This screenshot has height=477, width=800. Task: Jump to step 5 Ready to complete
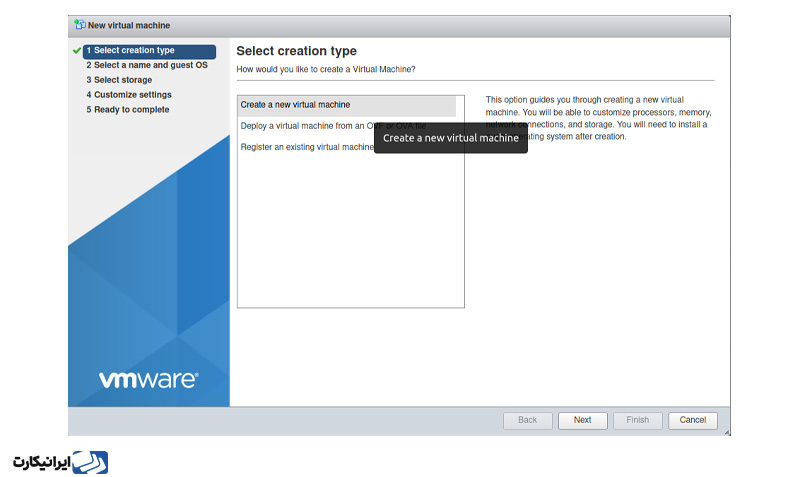click(128, 110)
